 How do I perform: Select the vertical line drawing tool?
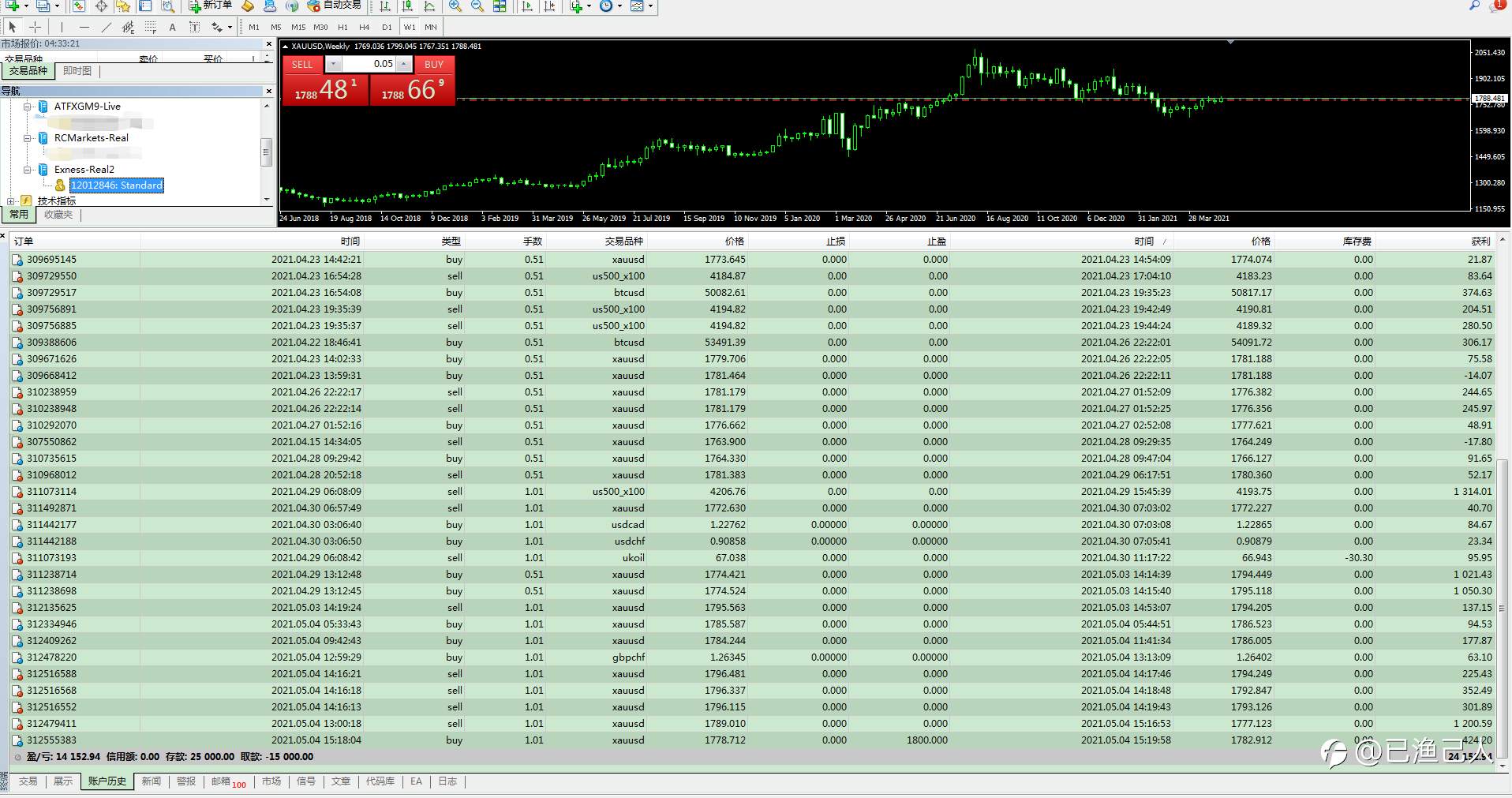pos(62,27)
